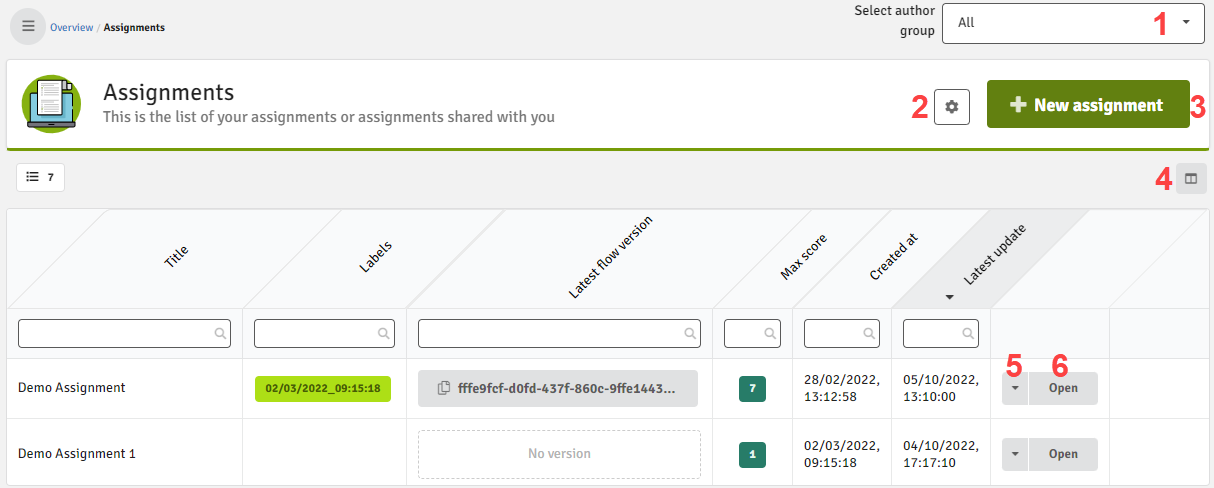
Task: Focus the Latest update filter input
Action: click(x=941, y=333)
